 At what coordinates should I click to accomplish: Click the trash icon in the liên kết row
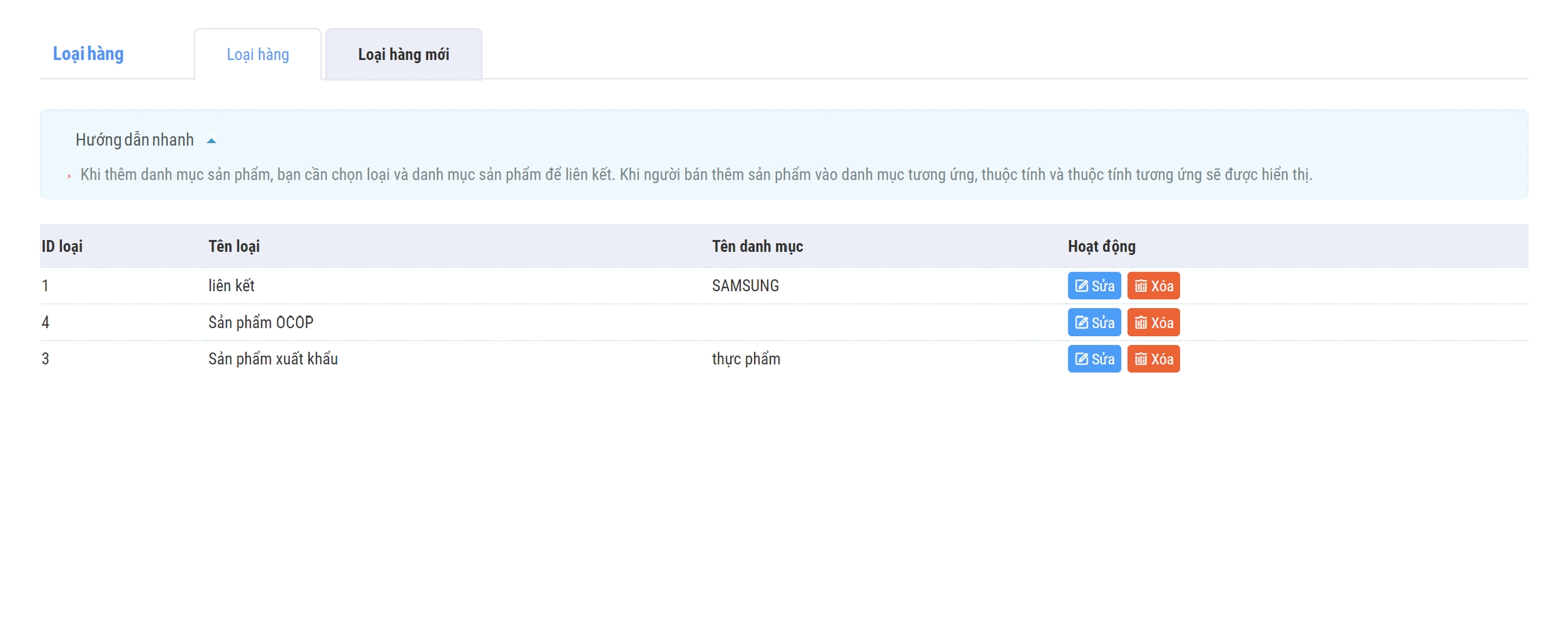(1141, 286)
